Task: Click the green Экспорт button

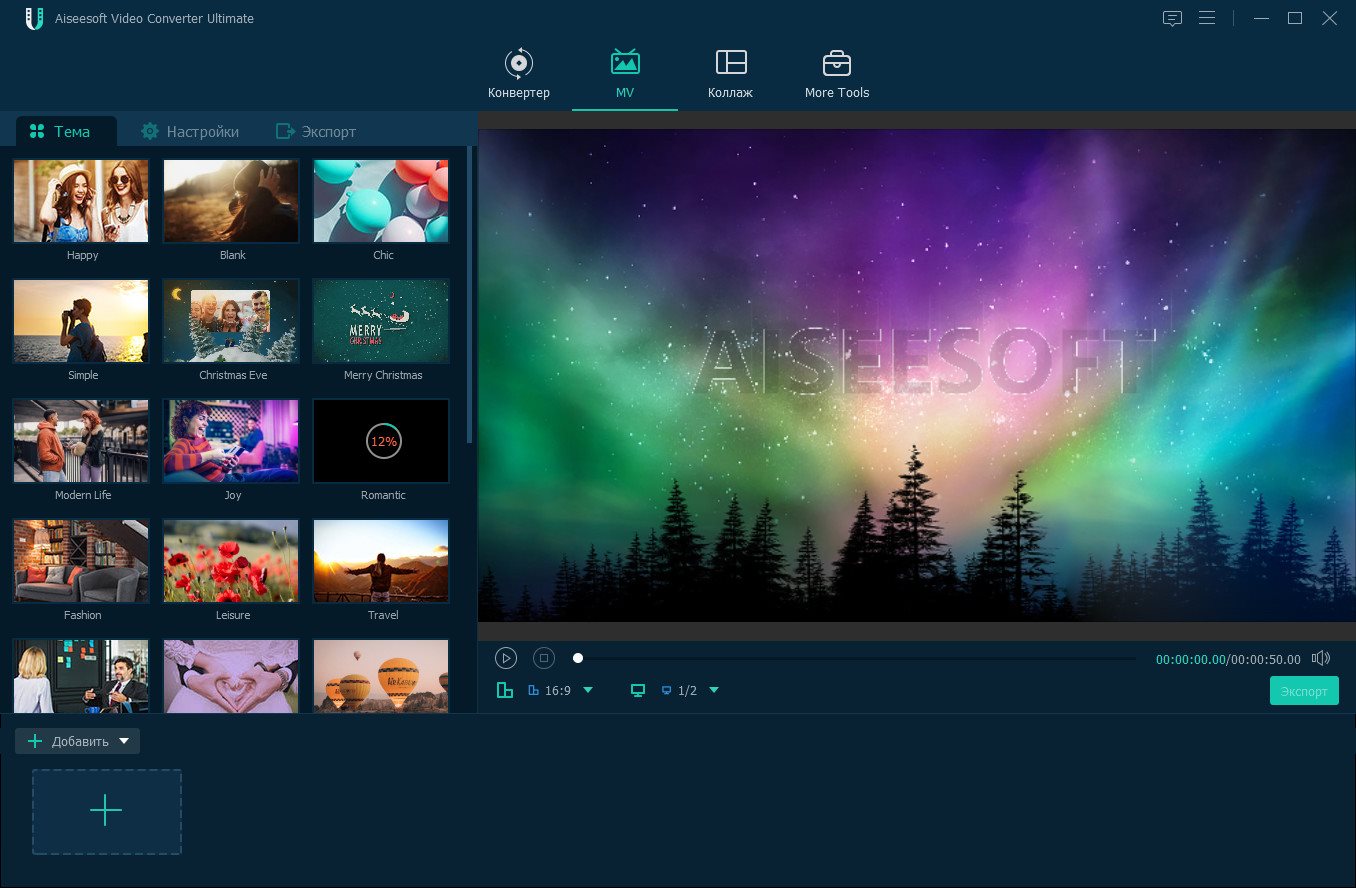Action: (1304, 691)
